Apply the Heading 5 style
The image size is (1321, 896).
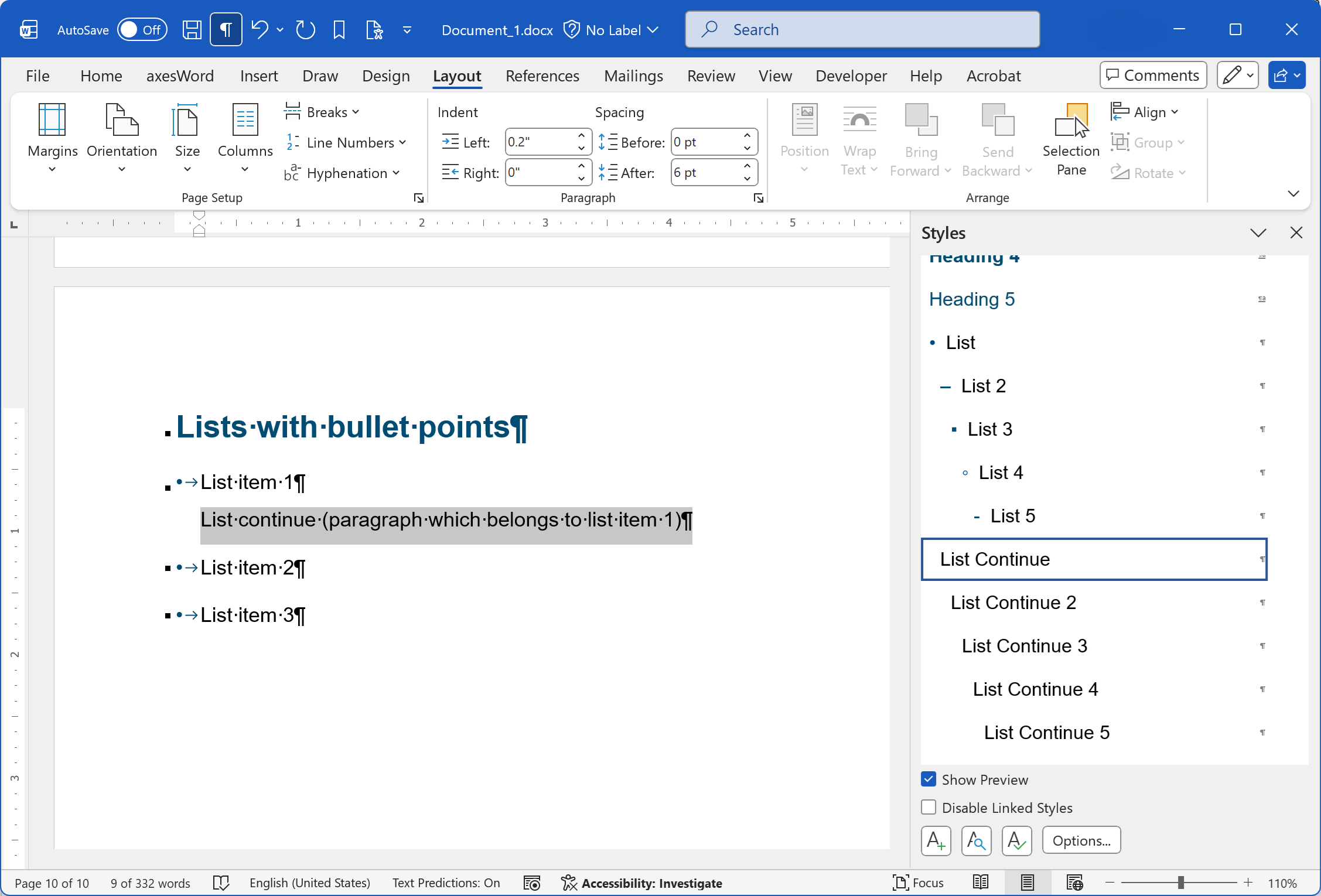click(x=1094, y=299)
